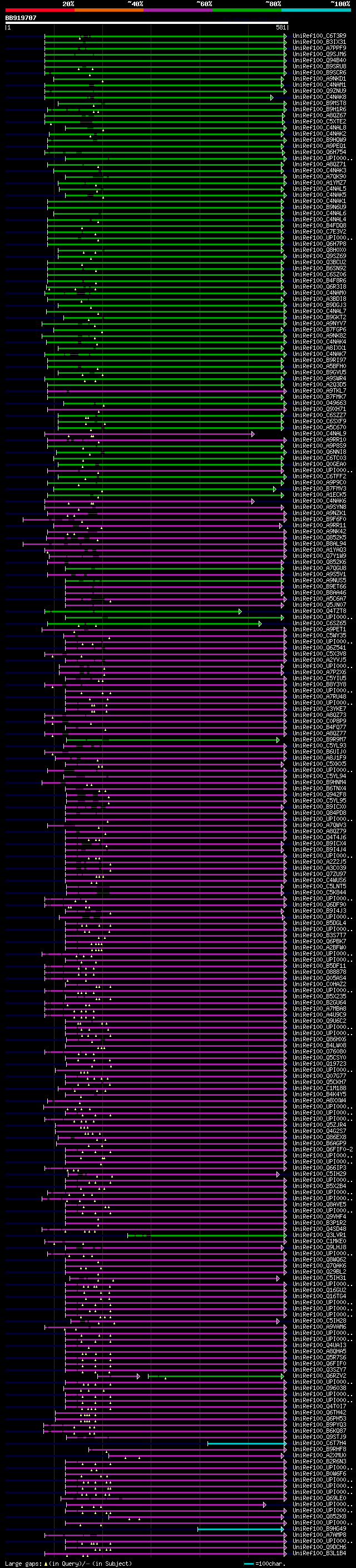Select the UniRef100_C4NAK8 label
The height and width of the screenshot is (1568, 356).
pos(319,97)
